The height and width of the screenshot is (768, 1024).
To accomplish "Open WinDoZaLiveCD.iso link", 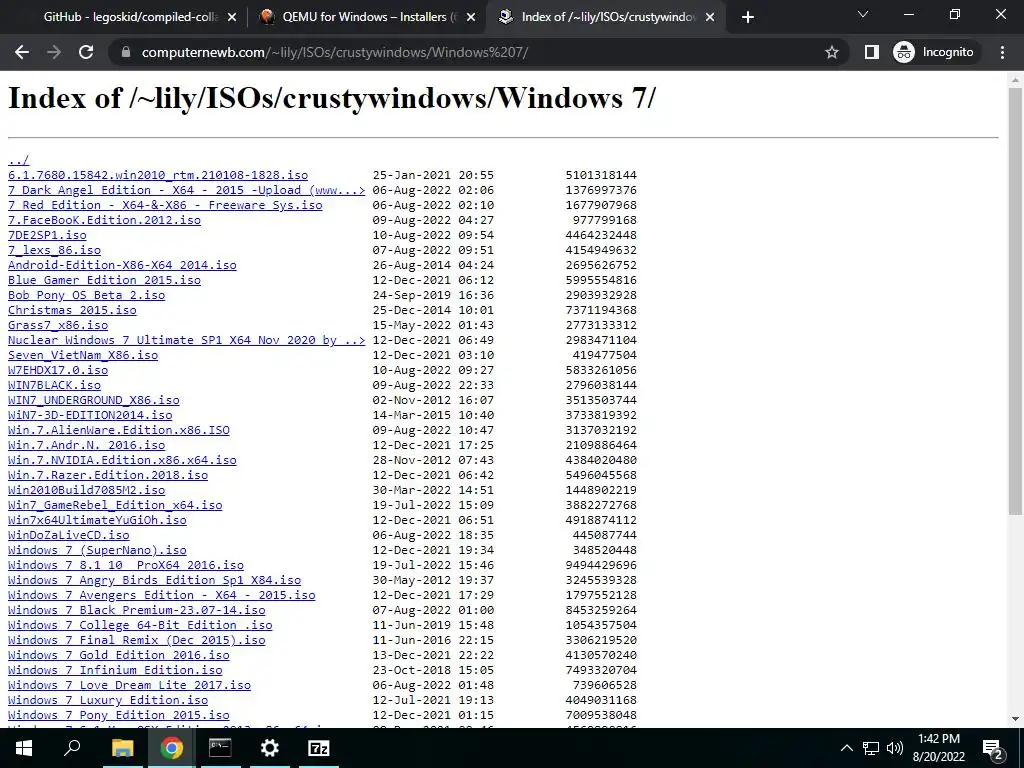I will tap(69, 536).
